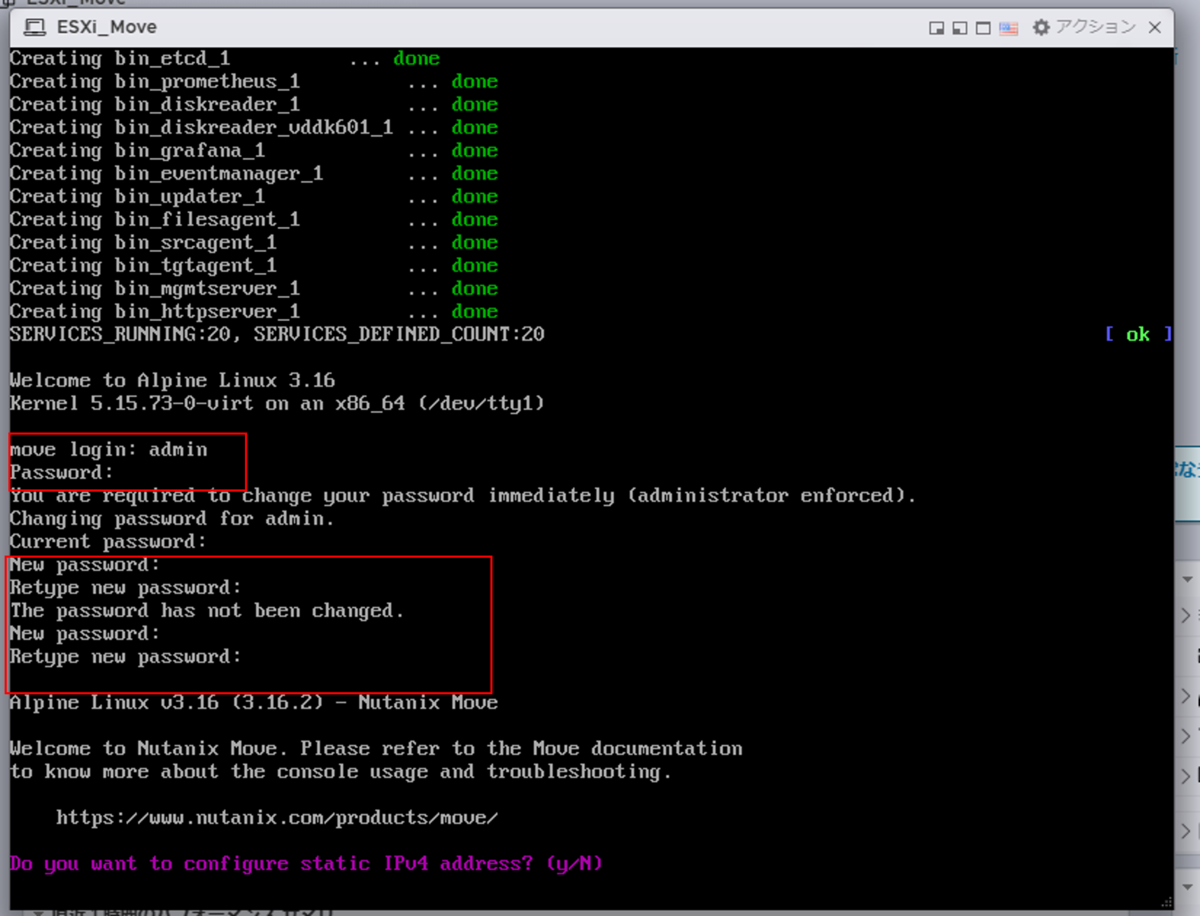Click the 'Creating bin_prometheus_1' line

pyautogui.click(x=254, y=81)
